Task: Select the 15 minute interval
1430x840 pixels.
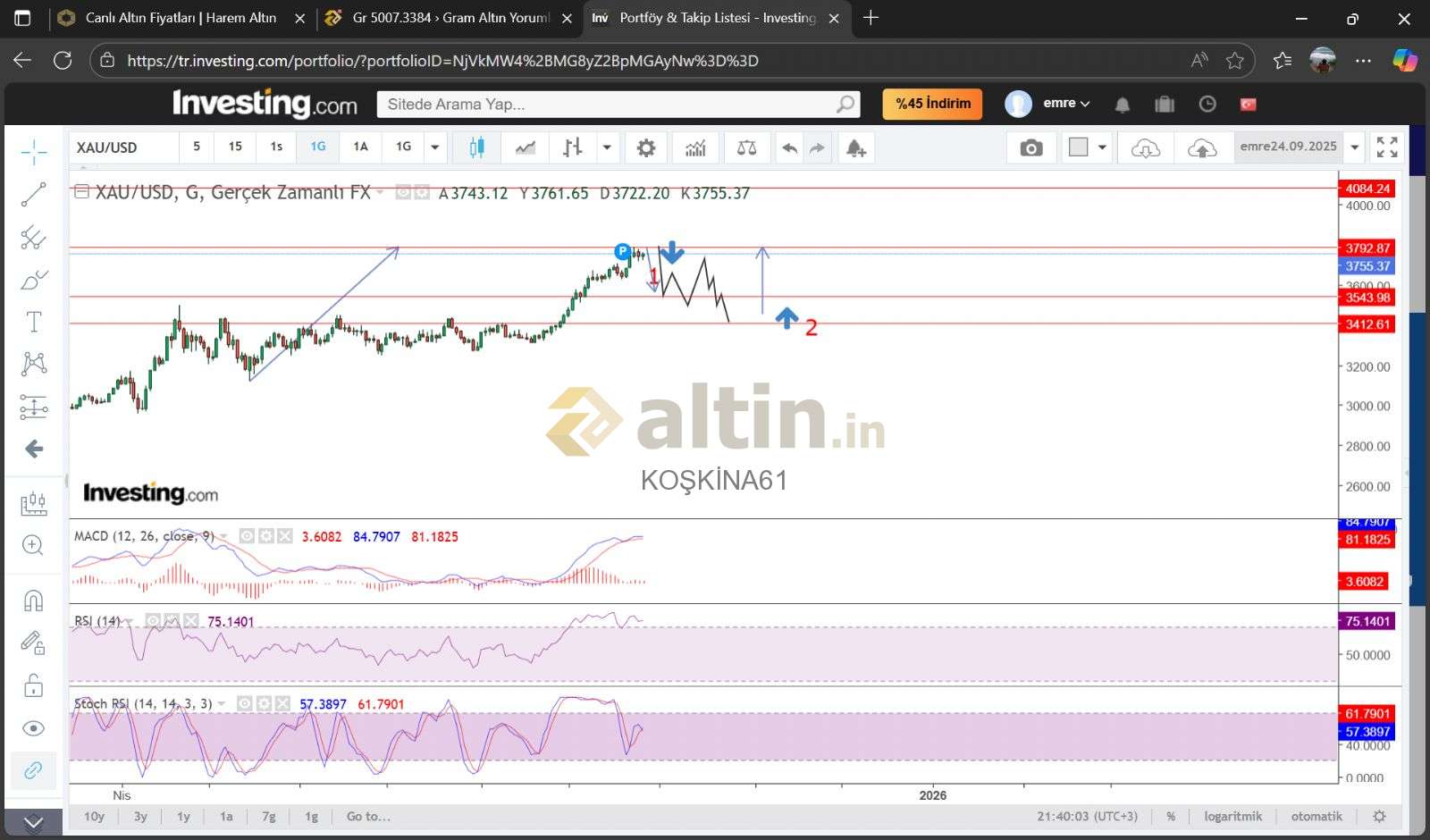Action: [x=235, y=147]
